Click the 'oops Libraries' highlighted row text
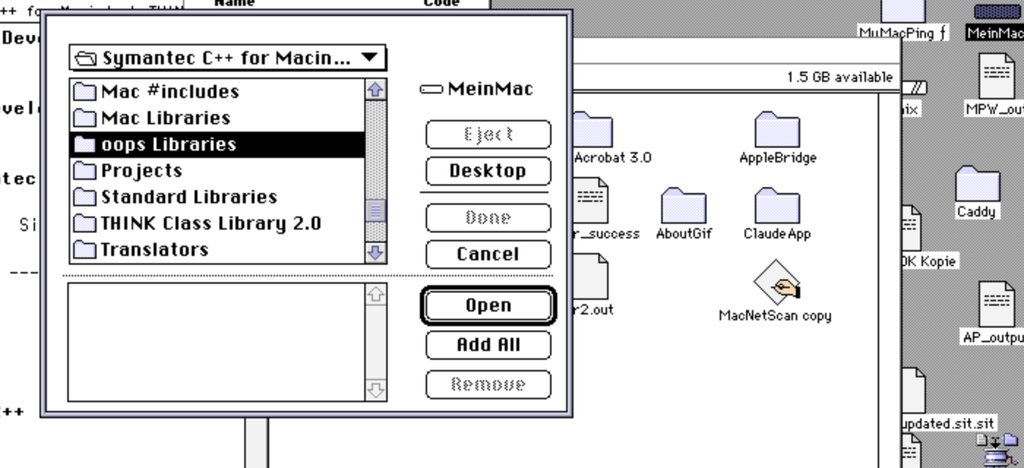Viewport: 1024px width, 468px height. pyautogui.click(x=168, y=144)
